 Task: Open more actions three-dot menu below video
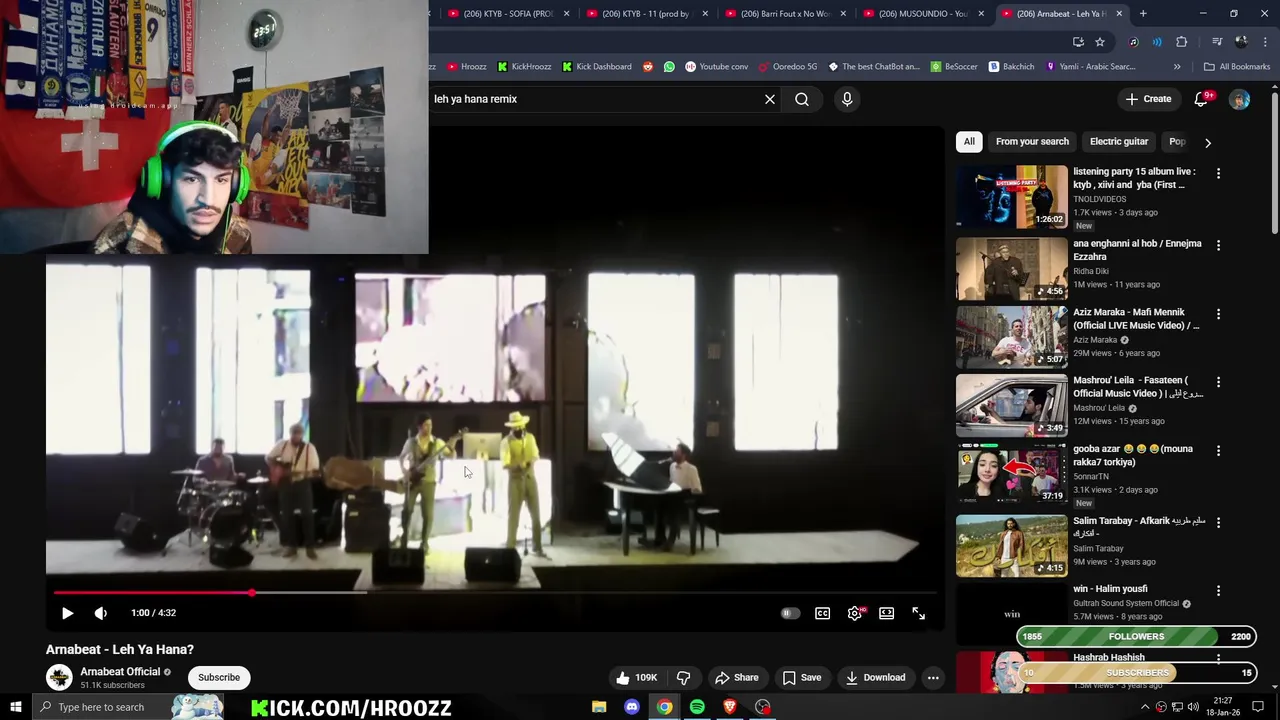pos(933,677)
